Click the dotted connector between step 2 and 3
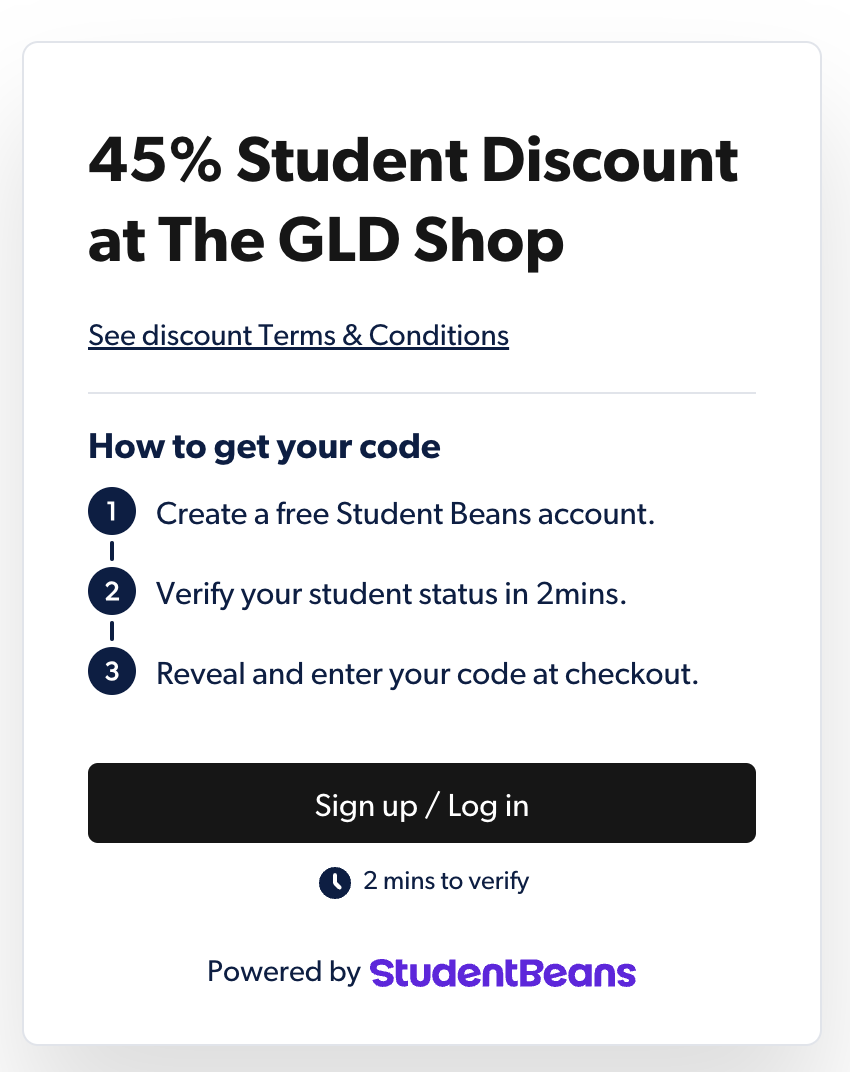 (x=111, y=631)
